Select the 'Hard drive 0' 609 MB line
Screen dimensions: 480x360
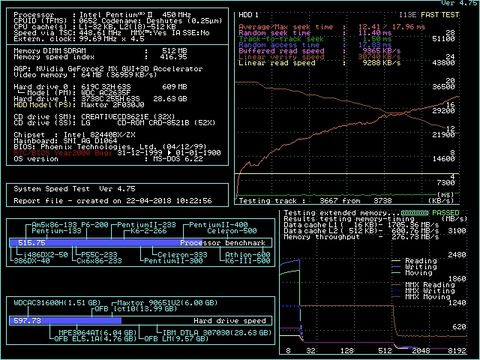coord(100,87)
